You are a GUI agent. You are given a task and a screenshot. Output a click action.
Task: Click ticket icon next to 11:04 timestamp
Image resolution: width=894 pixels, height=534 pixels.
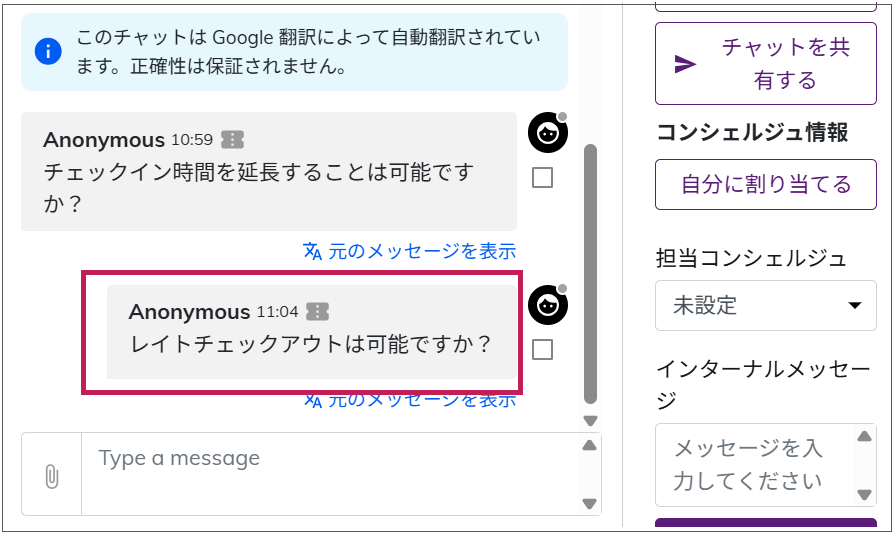pos(317,312)
